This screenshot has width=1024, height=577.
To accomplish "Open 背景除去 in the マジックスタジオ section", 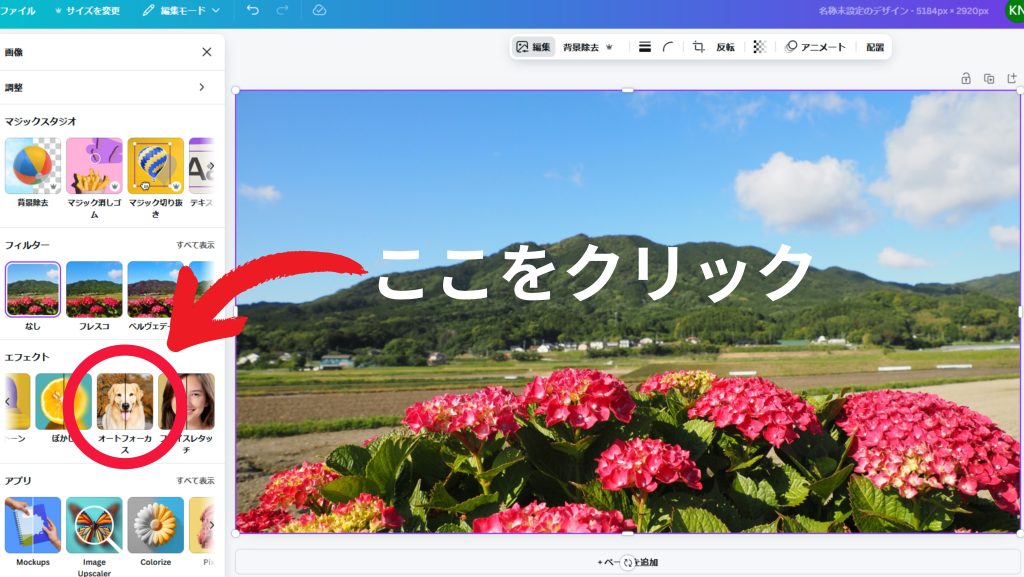I will 32,165.
